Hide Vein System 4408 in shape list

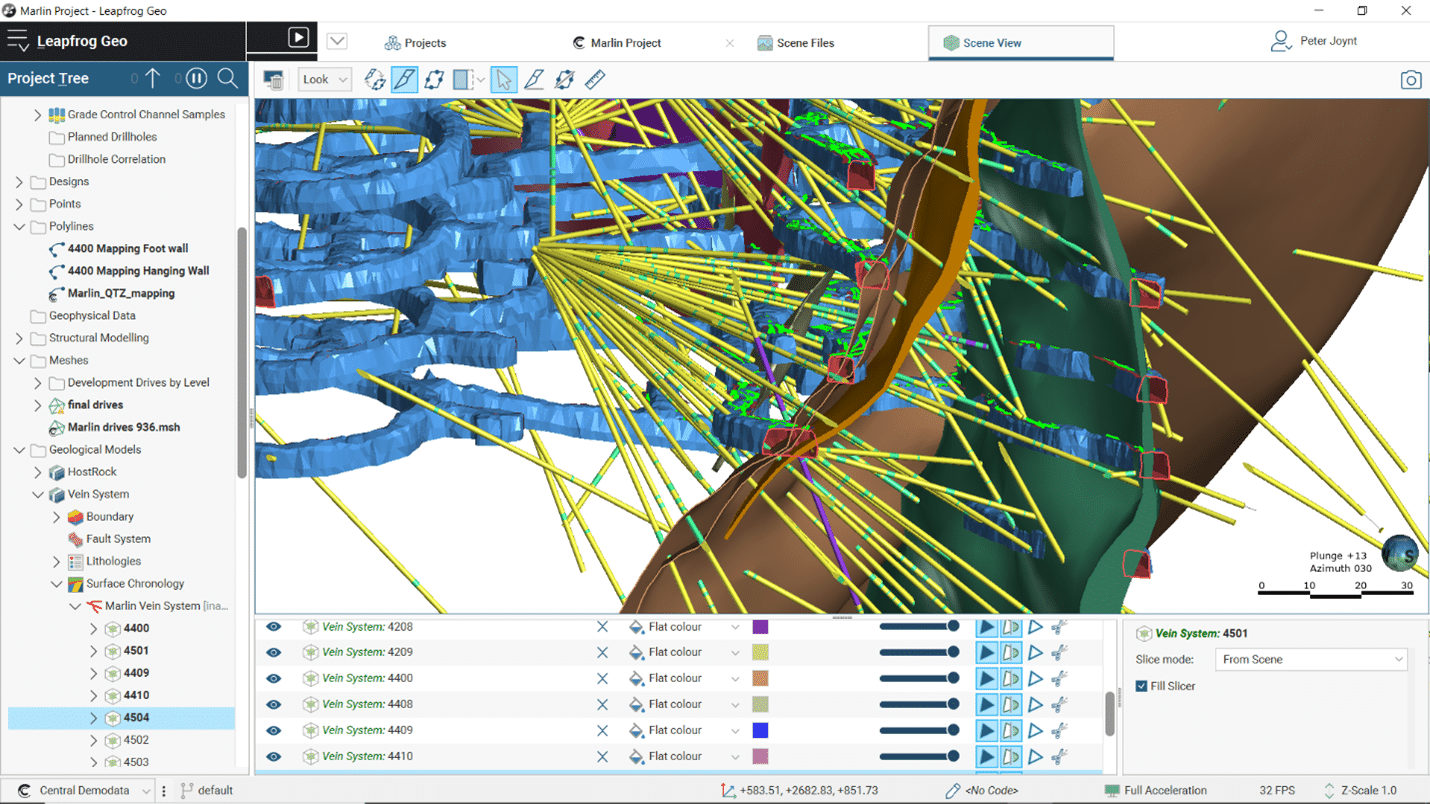coord(273,704)
